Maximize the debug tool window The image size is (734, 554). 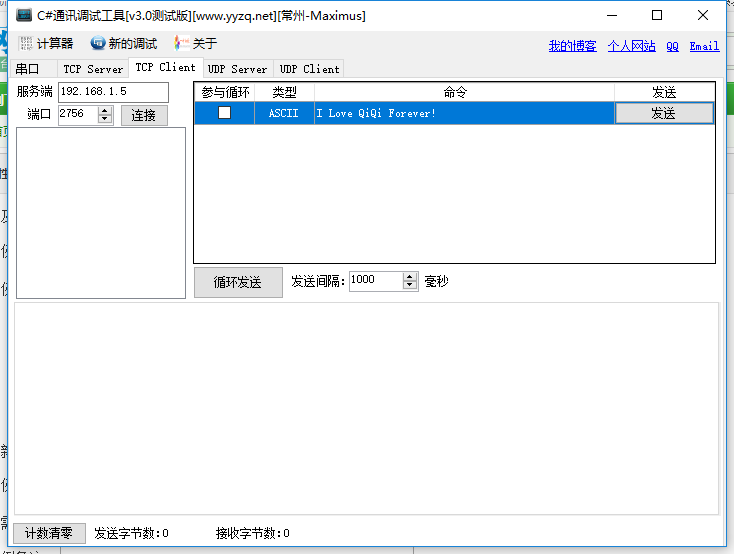[657, 15]
